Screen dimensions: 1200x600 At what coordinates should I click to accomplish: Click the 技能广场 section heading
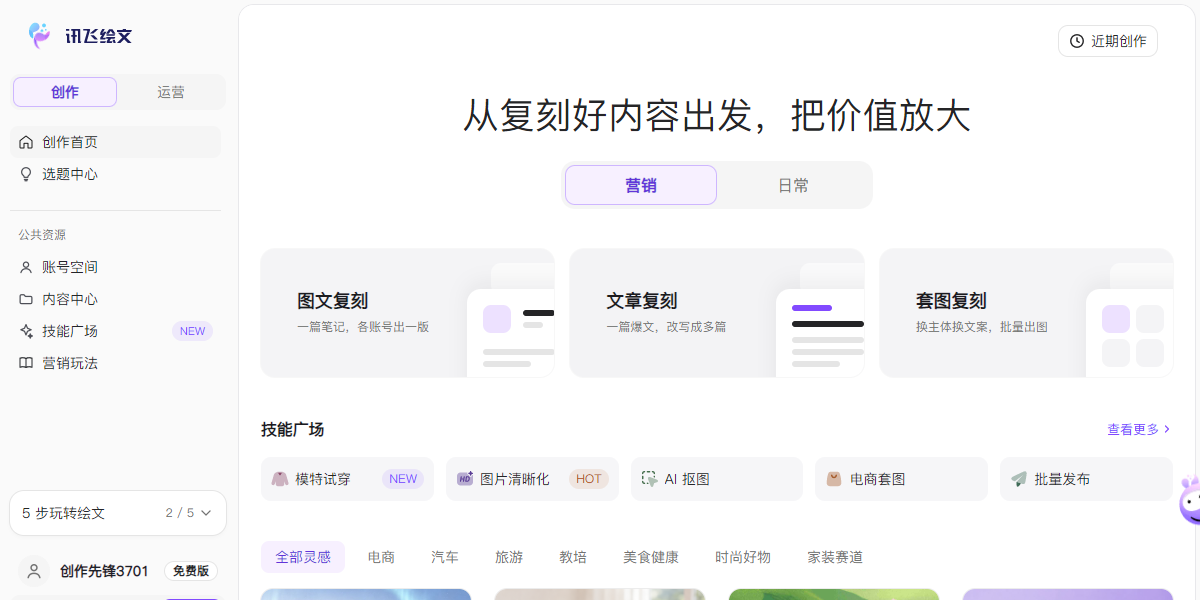[293, 429]
